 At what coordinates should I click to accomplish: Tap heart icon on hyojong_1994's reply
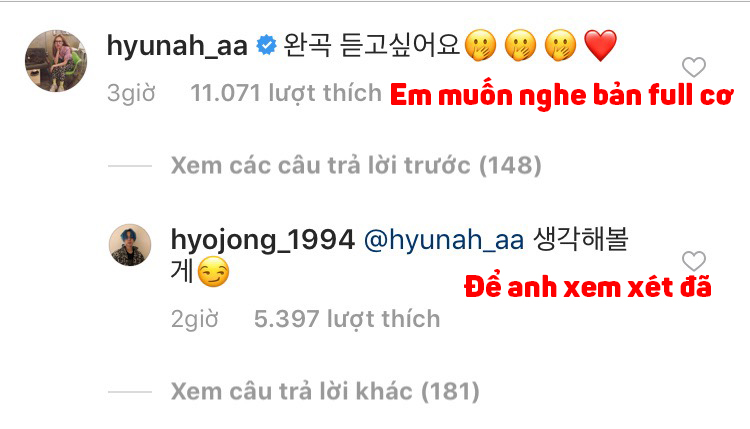tap(694, 261)
